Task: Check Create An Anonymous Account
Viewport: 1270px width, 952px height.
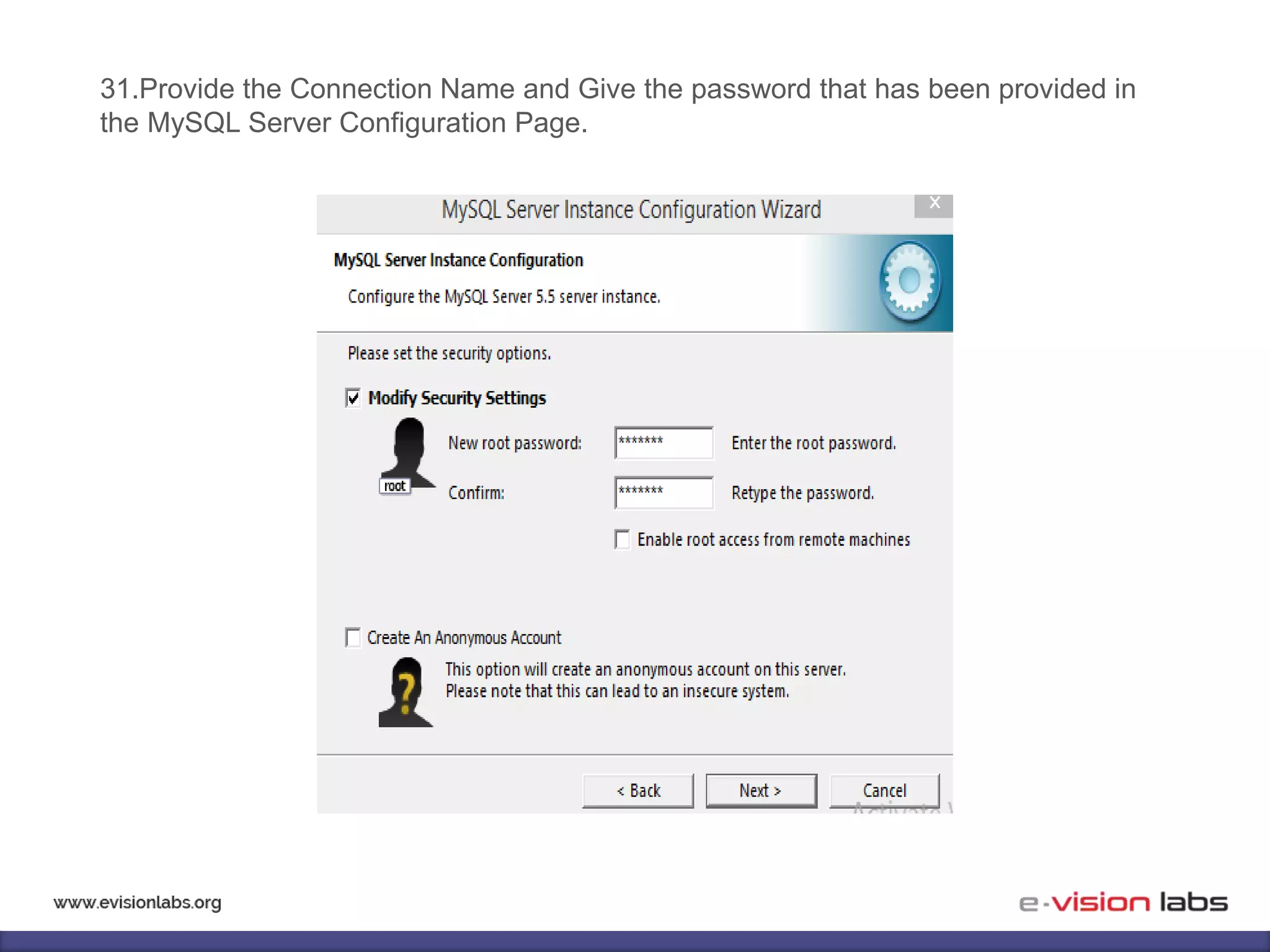Action: click(353, 637)
